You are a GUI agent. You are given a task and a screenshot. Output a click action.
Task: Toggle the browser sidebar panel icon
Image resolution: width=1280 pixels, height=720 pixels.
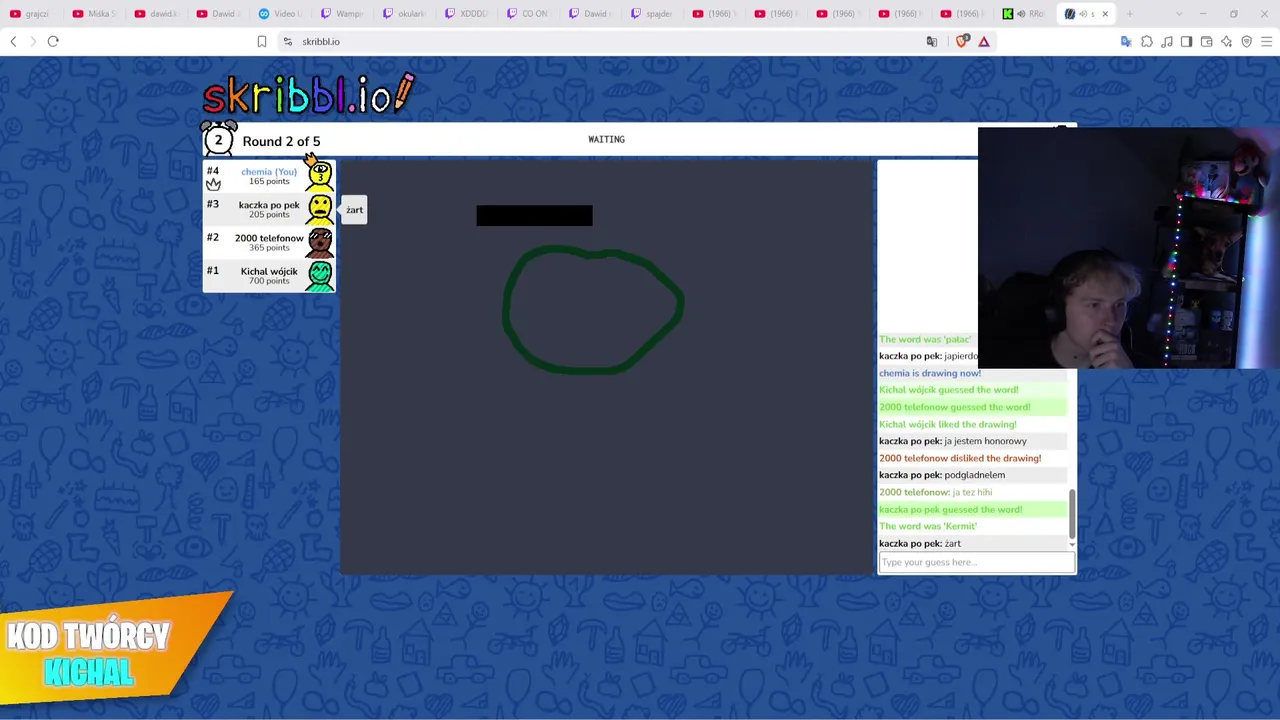pos(1187,41)
